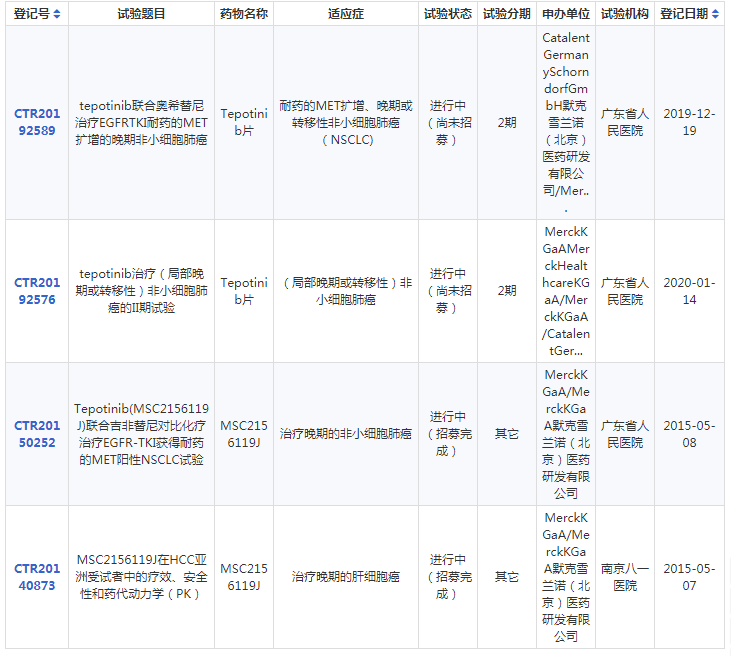This screenshot has height=656, width=731.
Task: Click the 试验机构 column header
Action: (x=625, y=14)
